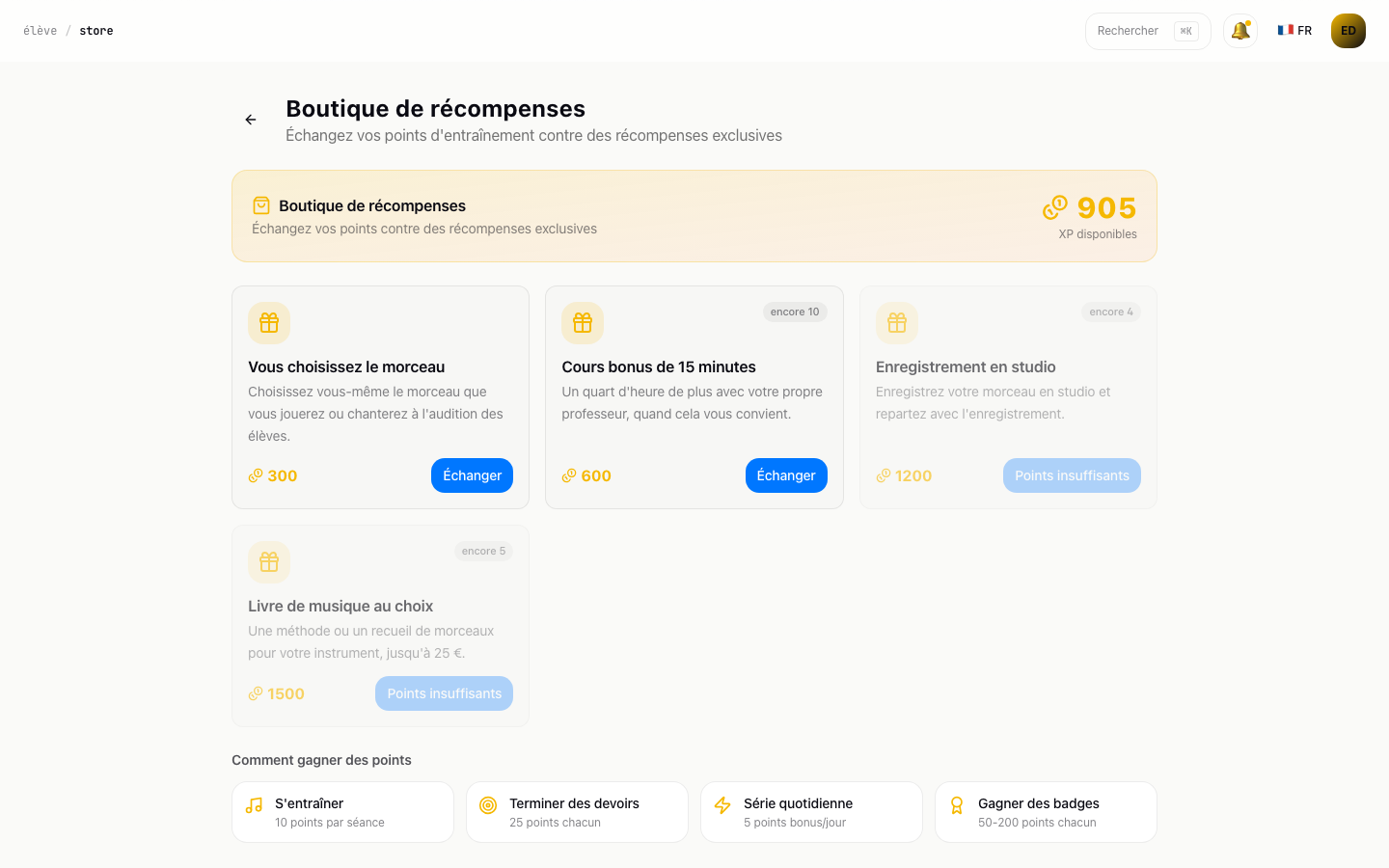1389x868 pixels.
Task: Click the encore 10 stock badge
Action: tap(795, 312)
